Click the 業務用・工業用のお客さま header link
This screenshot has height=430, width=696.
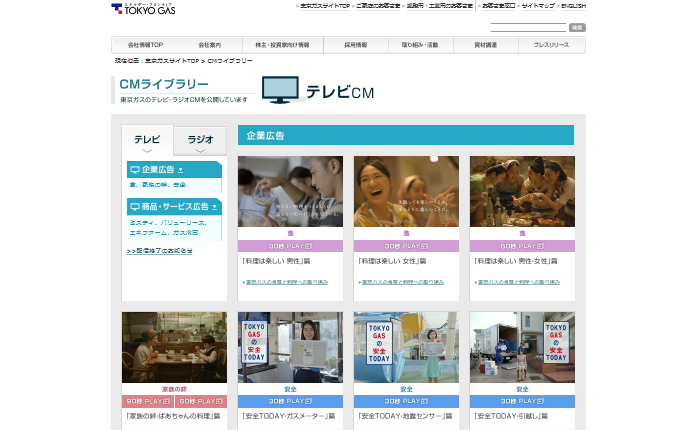coord(440,6)
